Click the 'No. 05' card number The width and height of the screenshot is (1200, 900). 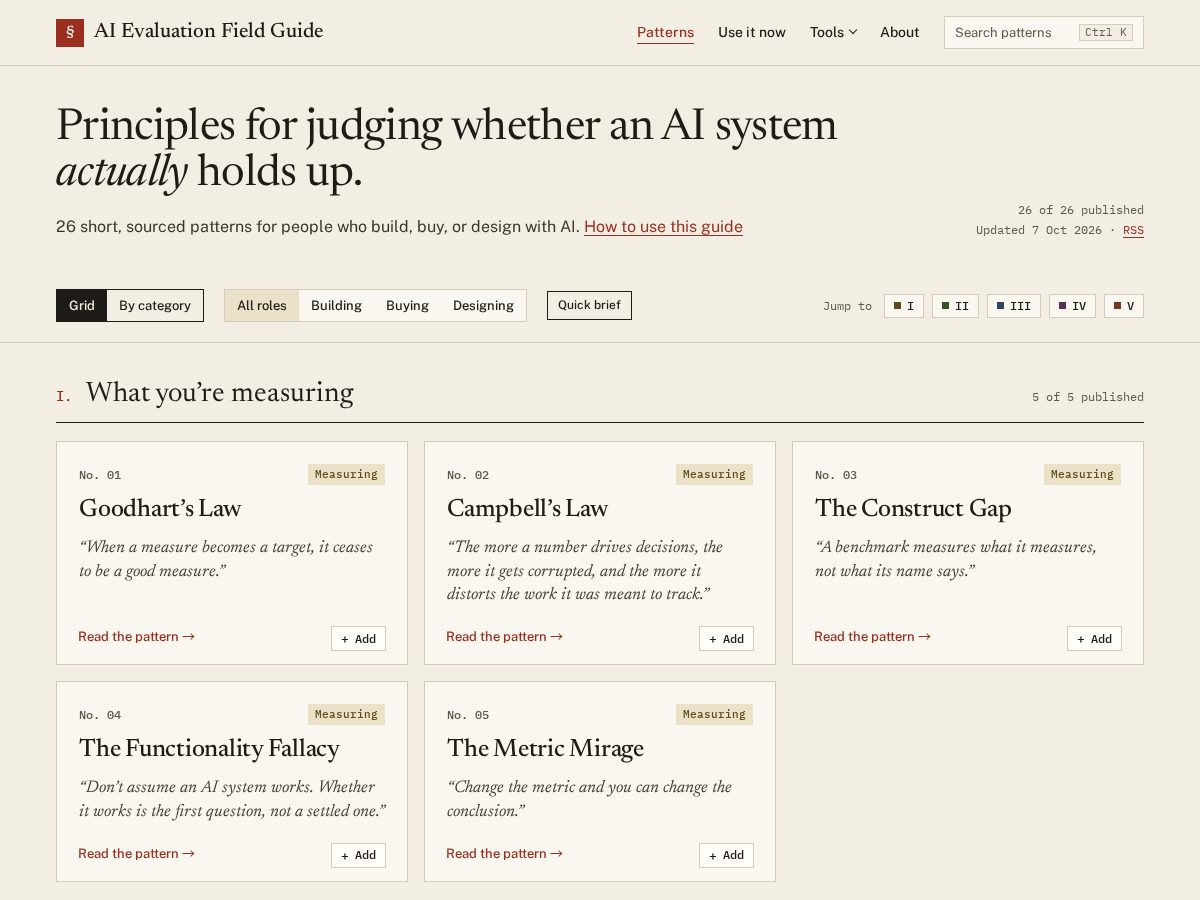pos(468,715)
